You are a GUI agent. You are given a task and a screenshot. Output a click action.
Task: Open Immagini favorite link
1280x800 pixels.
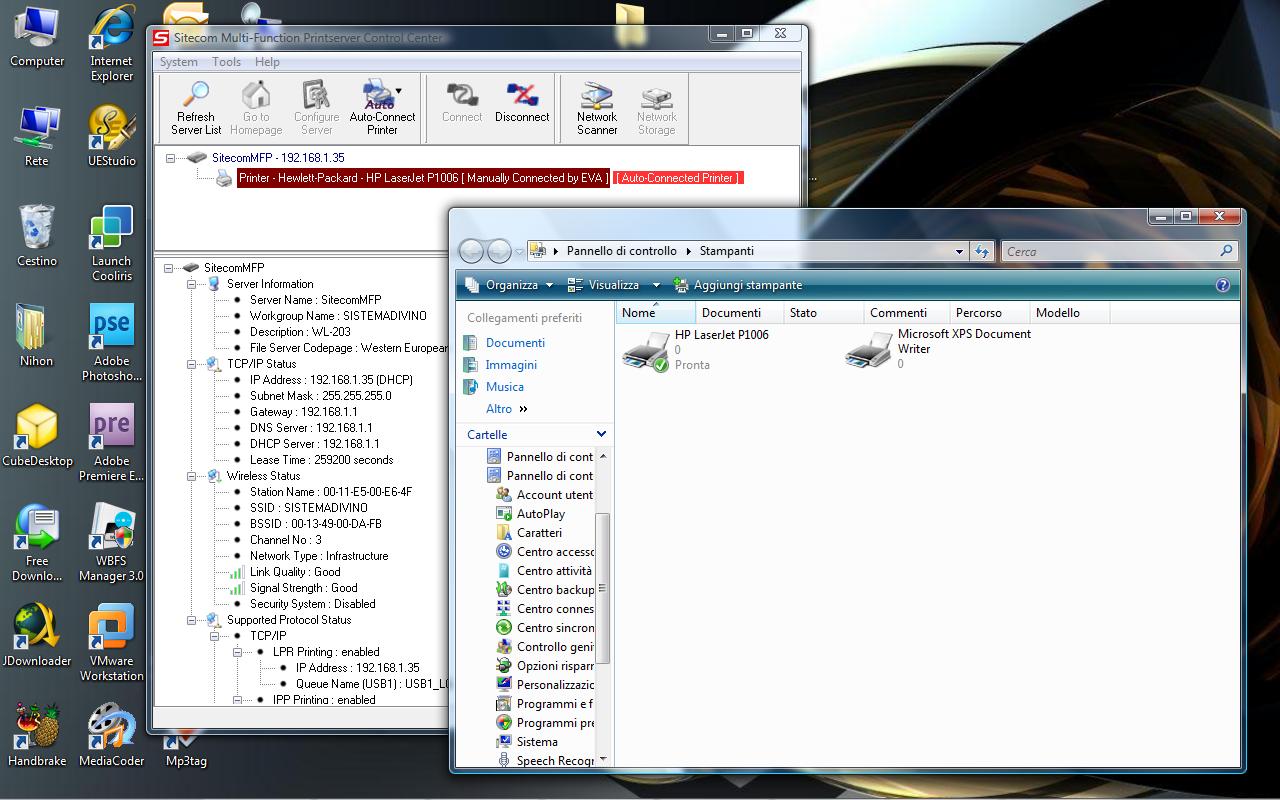coord(511,365)
